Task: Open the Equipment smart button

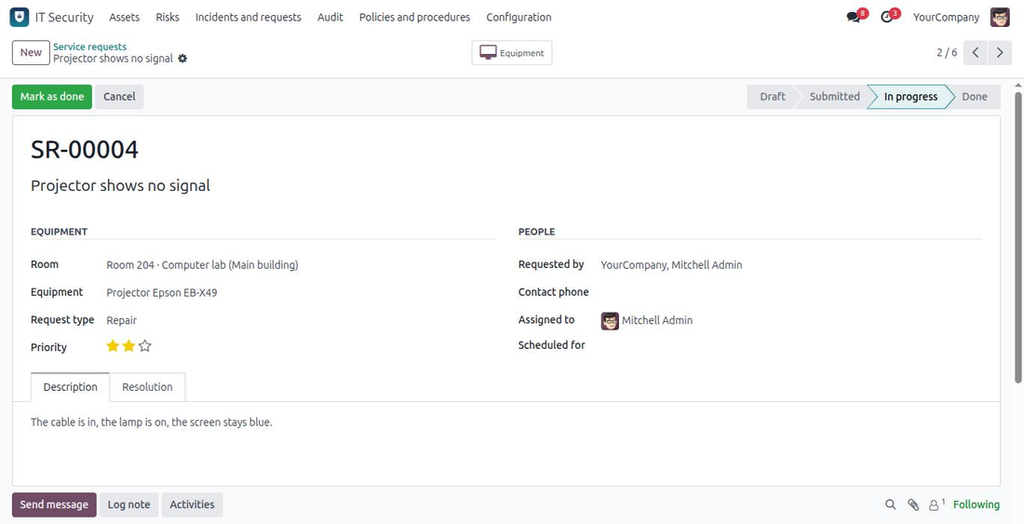Action: pos(512,53)
